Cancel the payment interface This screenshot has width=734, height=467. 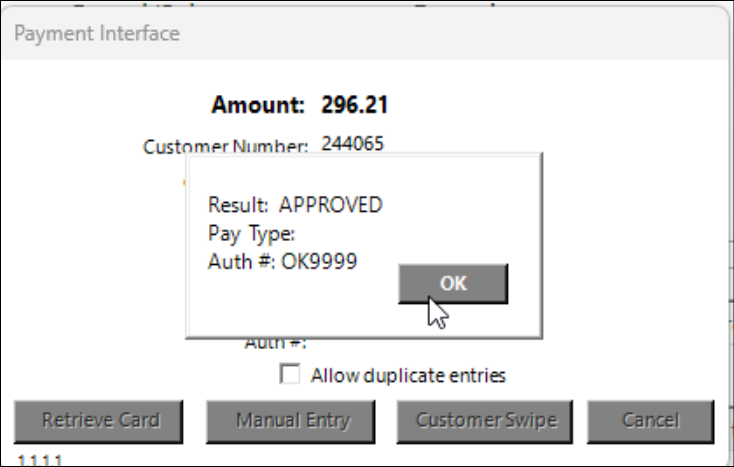click(650, 421)
